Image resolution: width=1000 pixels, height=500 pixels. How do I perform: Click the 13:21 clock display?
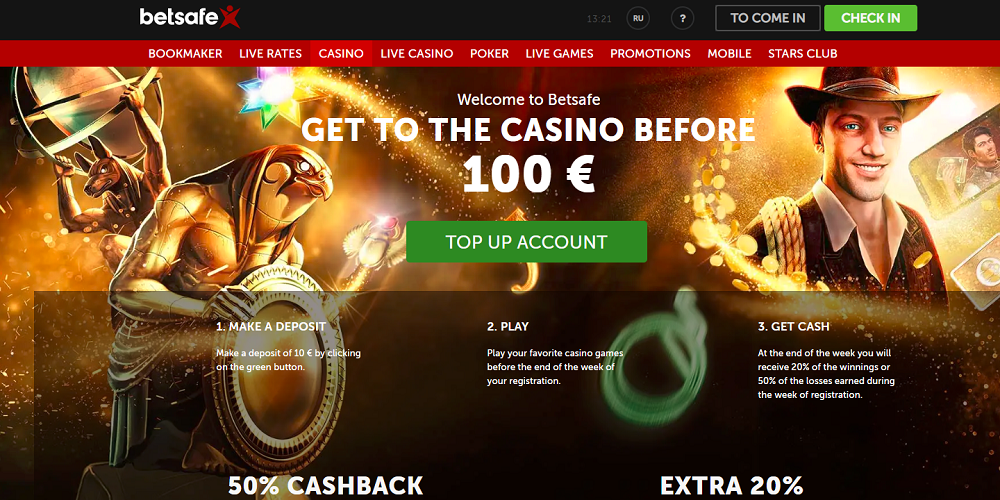coord(599,19)
